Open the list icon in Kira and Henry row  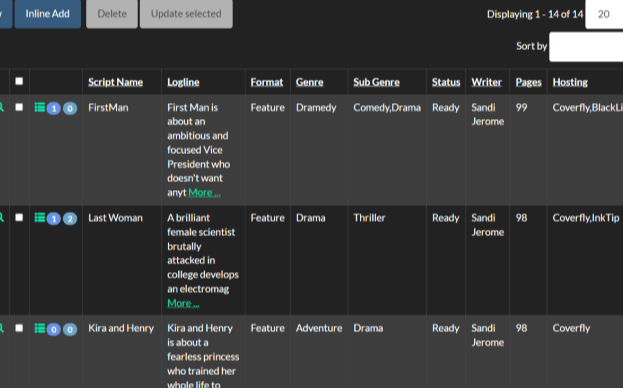39,328
